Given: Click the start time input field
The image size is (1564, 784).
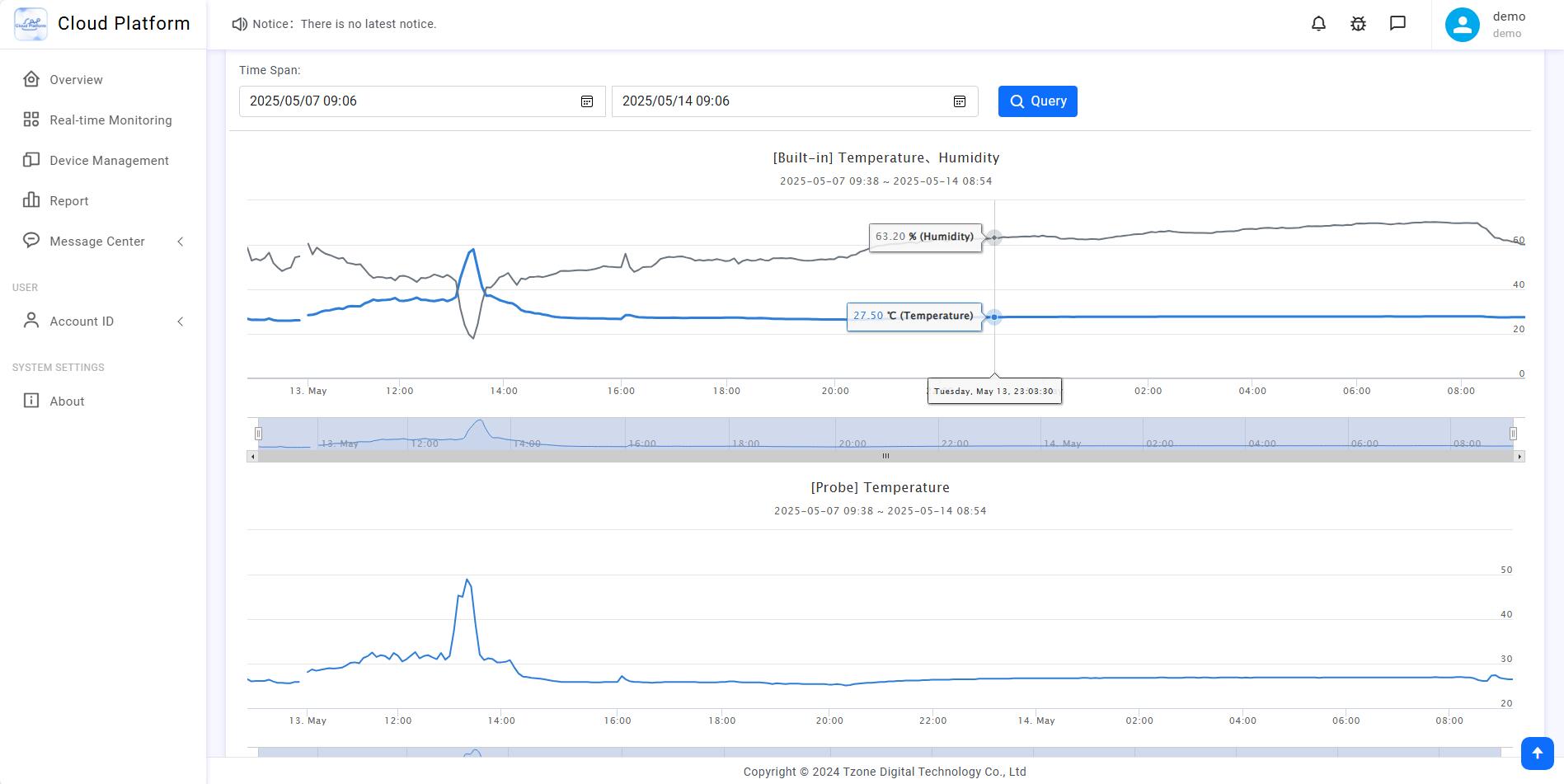Looking at the screenshot, I should pyautogui.click(x=408, y=101).
